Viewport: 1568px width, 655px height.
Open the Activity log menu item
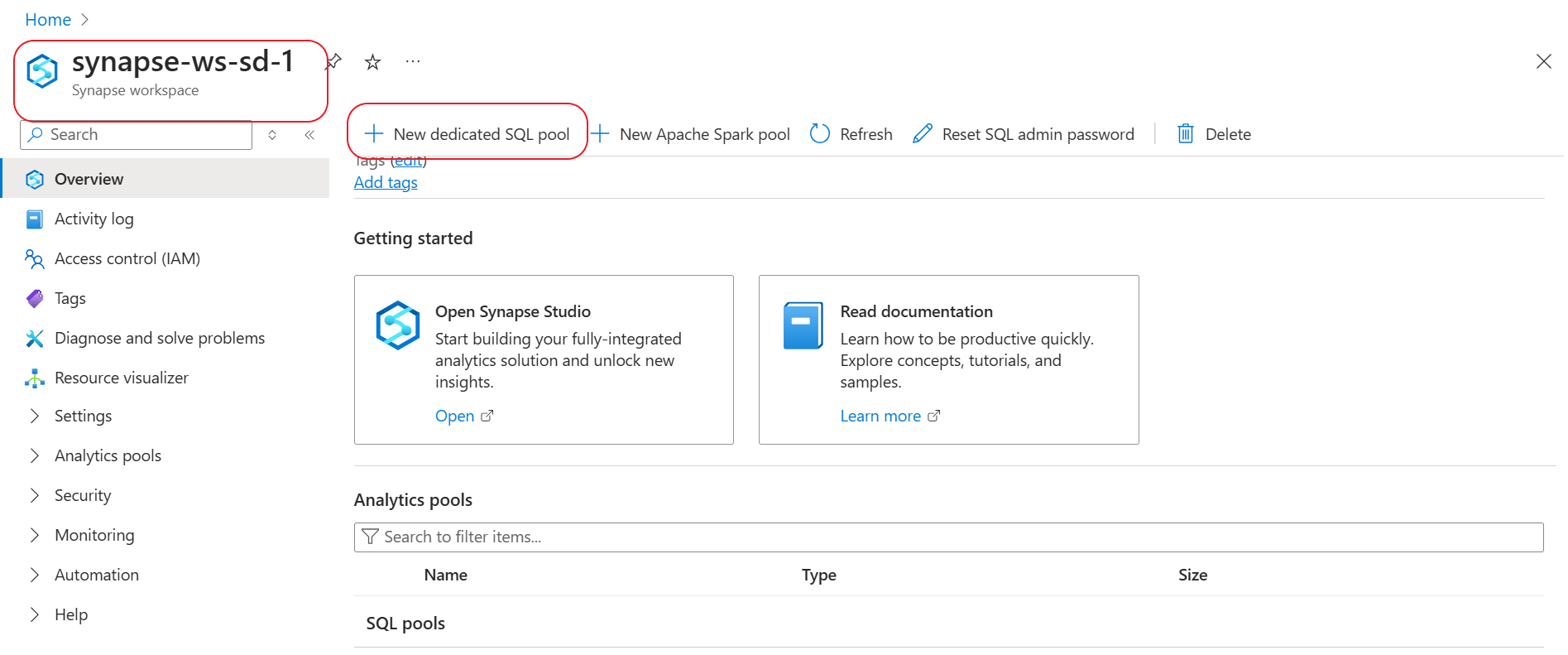(94, 219)
